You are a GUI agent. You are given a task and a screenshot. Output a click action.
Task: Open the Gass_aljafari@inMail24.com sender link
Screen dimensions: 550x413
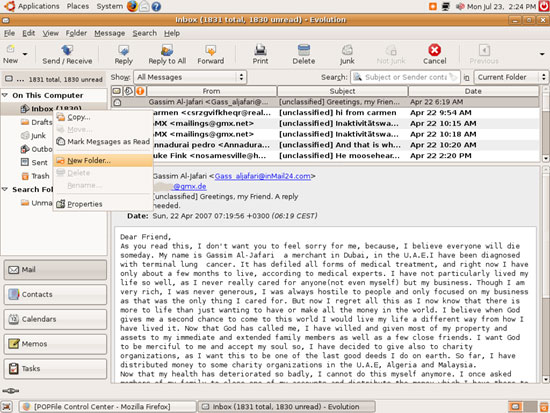262,176
